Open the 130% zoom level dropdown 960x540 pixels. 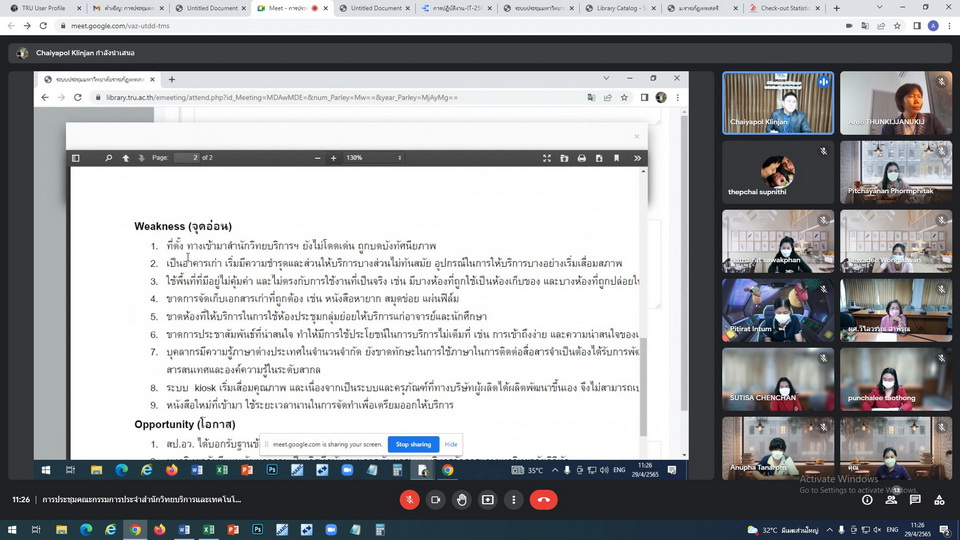coord(373,158)
